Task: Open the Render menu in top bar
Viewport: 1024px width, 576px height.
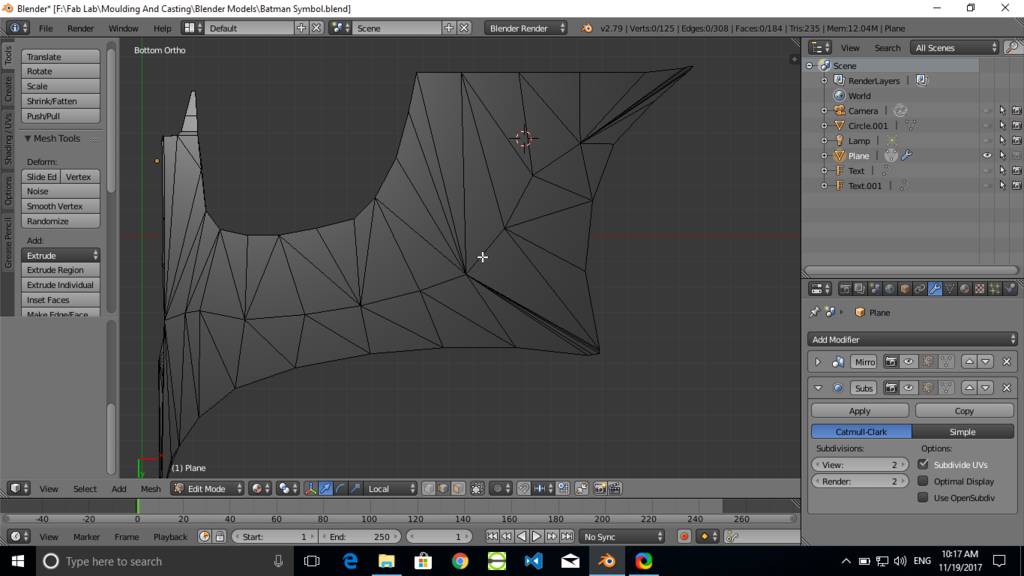Action: tap(80, 28)
